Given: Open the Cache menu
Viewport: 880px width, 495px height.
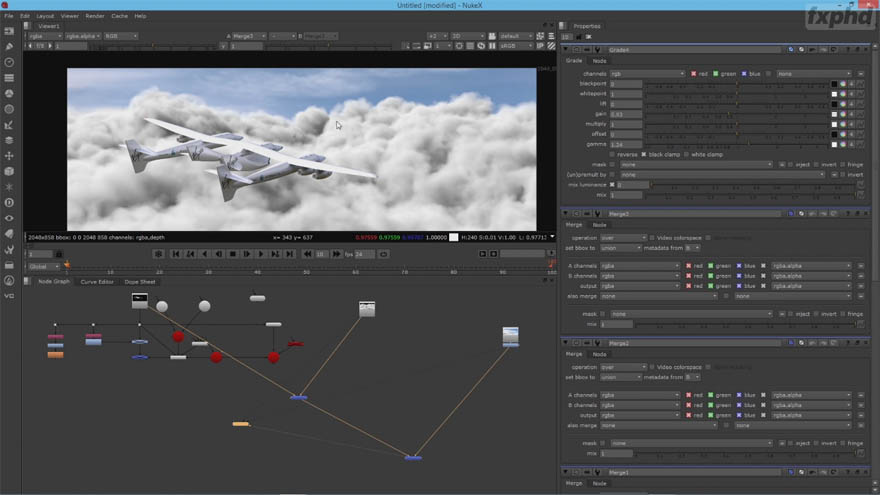Looking at the screenshot, I should 119,16.
